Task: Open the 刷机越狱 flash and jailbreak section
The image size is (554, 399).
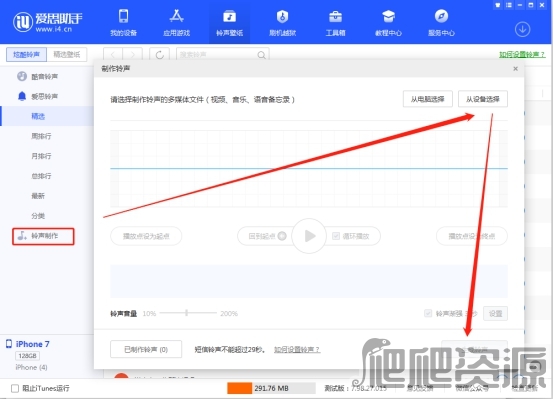Action: [282, 23]
